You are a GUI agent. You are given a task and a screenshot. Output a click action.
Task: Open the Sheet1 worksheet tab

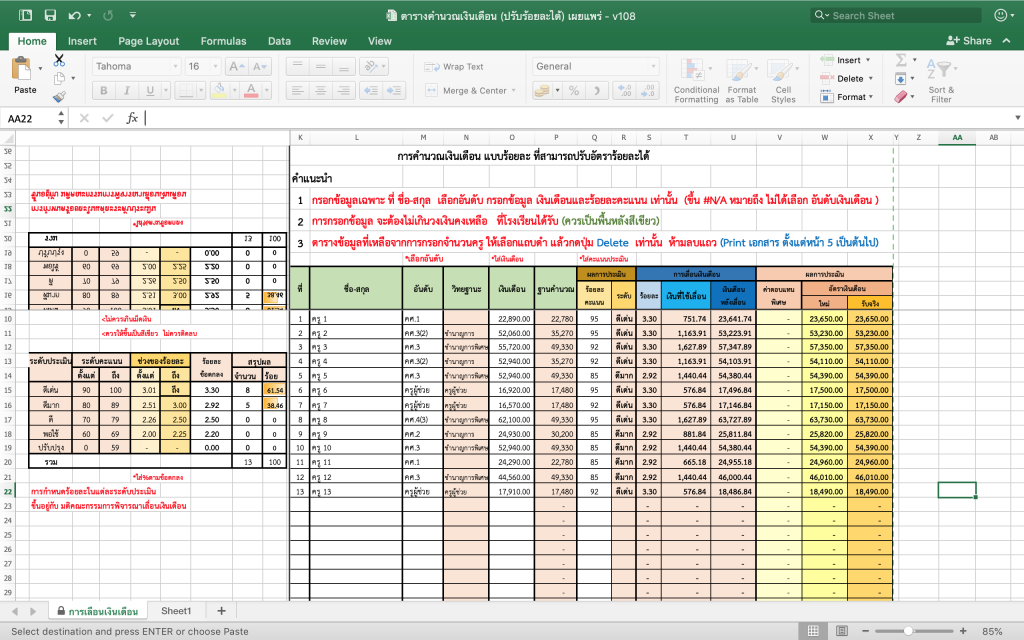176,611
